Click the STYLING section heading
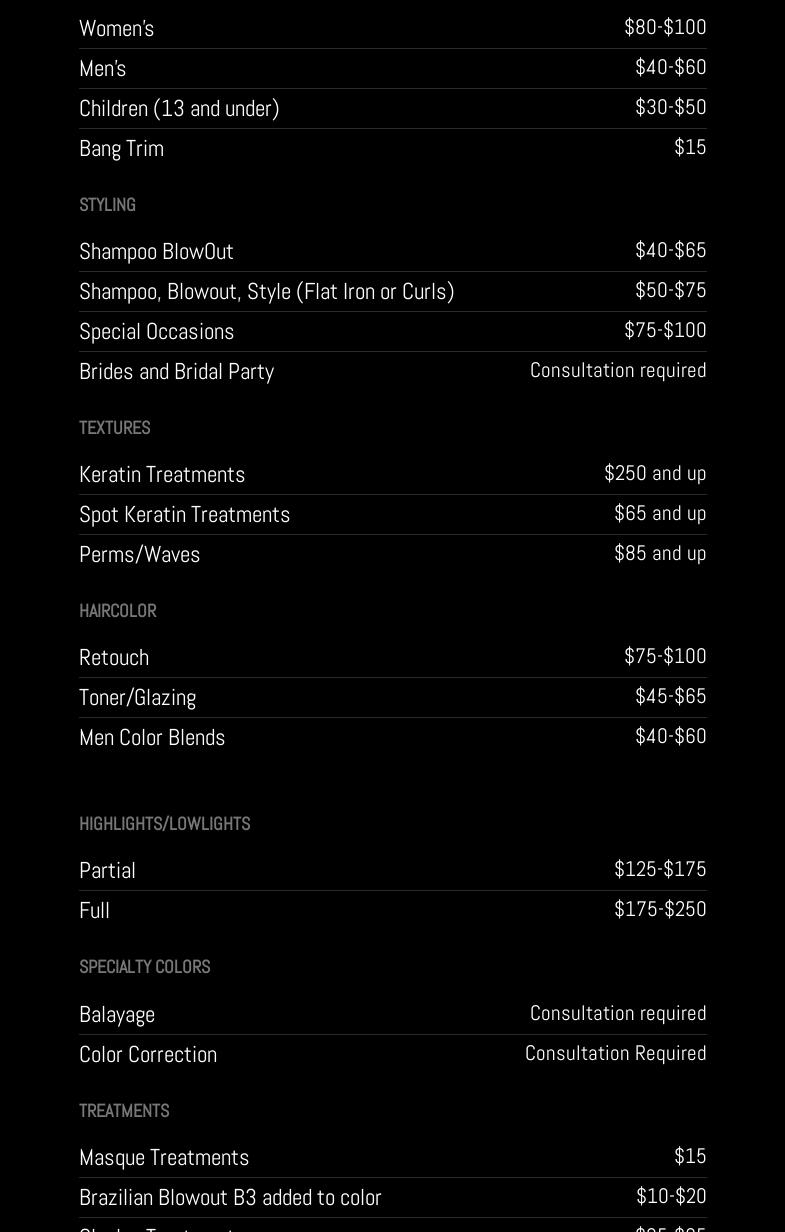This screenshot has height=1232, width=785. [x=107, y=205]
